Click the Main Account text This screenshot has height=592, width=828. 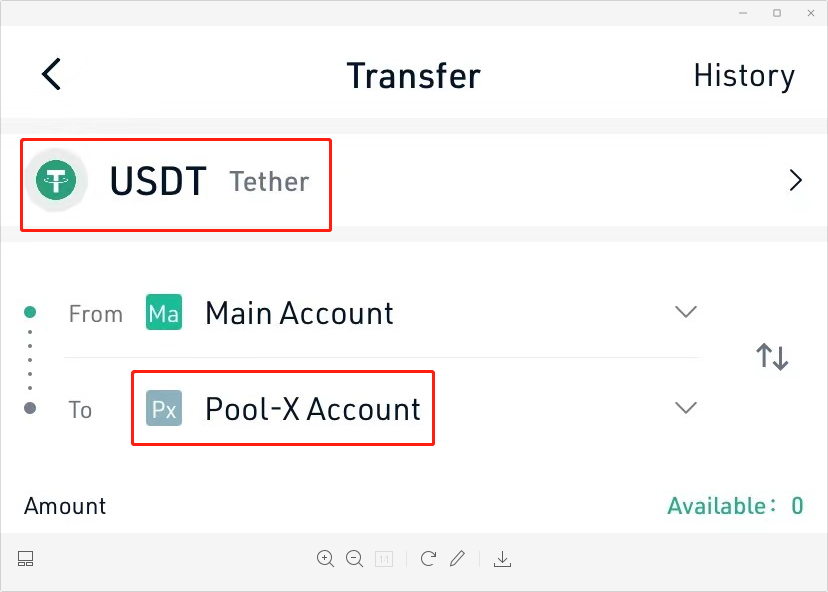tap(299, 313)
